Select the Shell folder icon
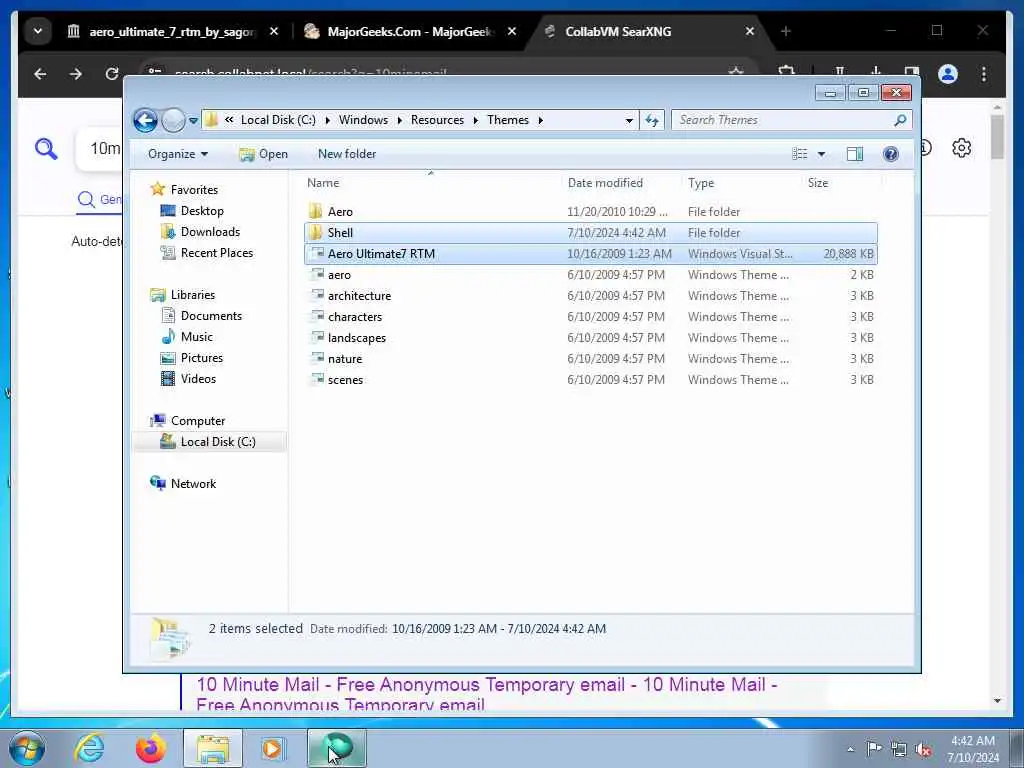This screenshot has height=768, width=1024. [316, 232]
